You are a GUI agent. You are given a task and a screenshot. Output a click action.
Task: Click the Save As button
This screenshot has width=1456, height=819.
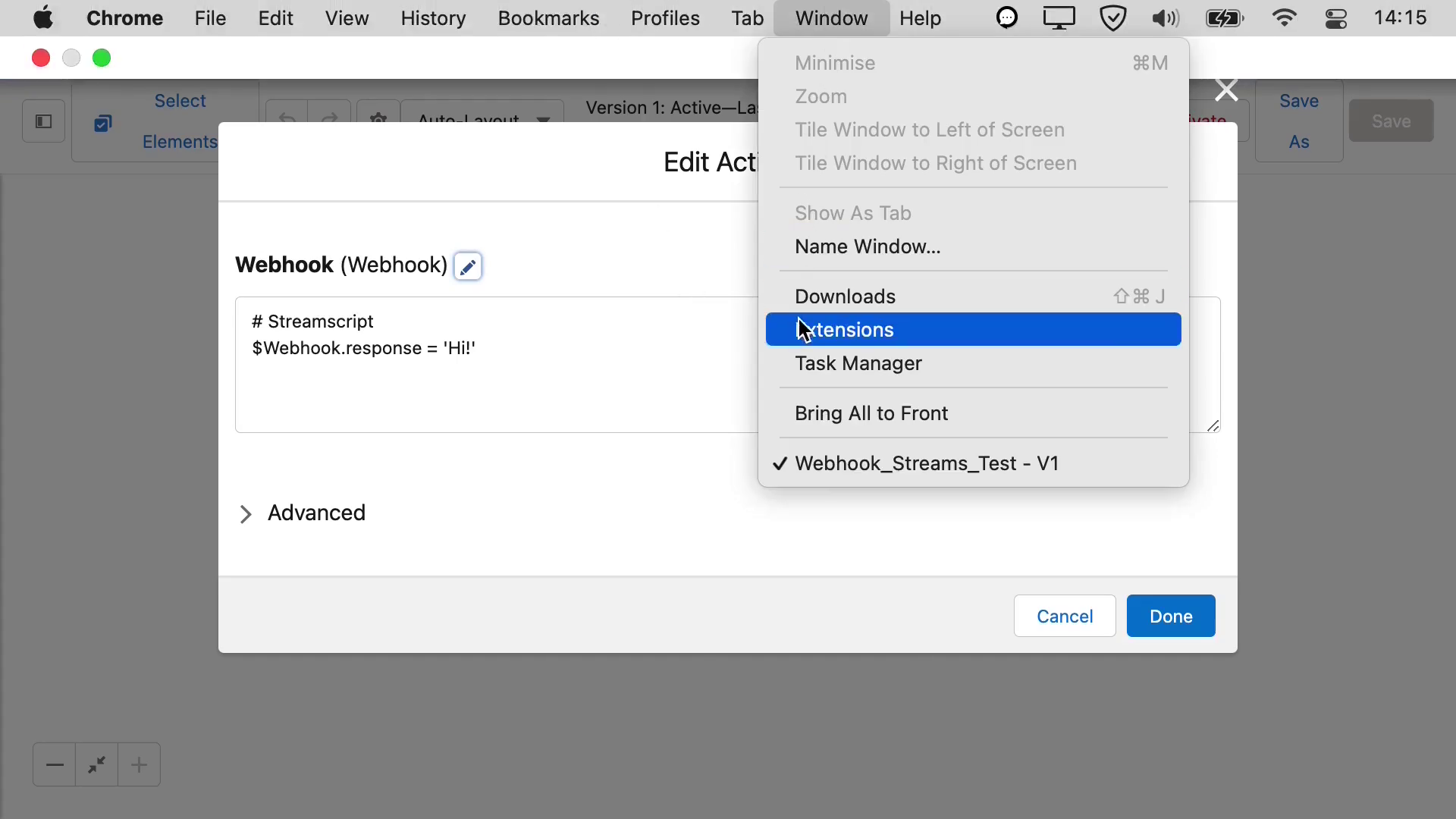[1299, 121]
